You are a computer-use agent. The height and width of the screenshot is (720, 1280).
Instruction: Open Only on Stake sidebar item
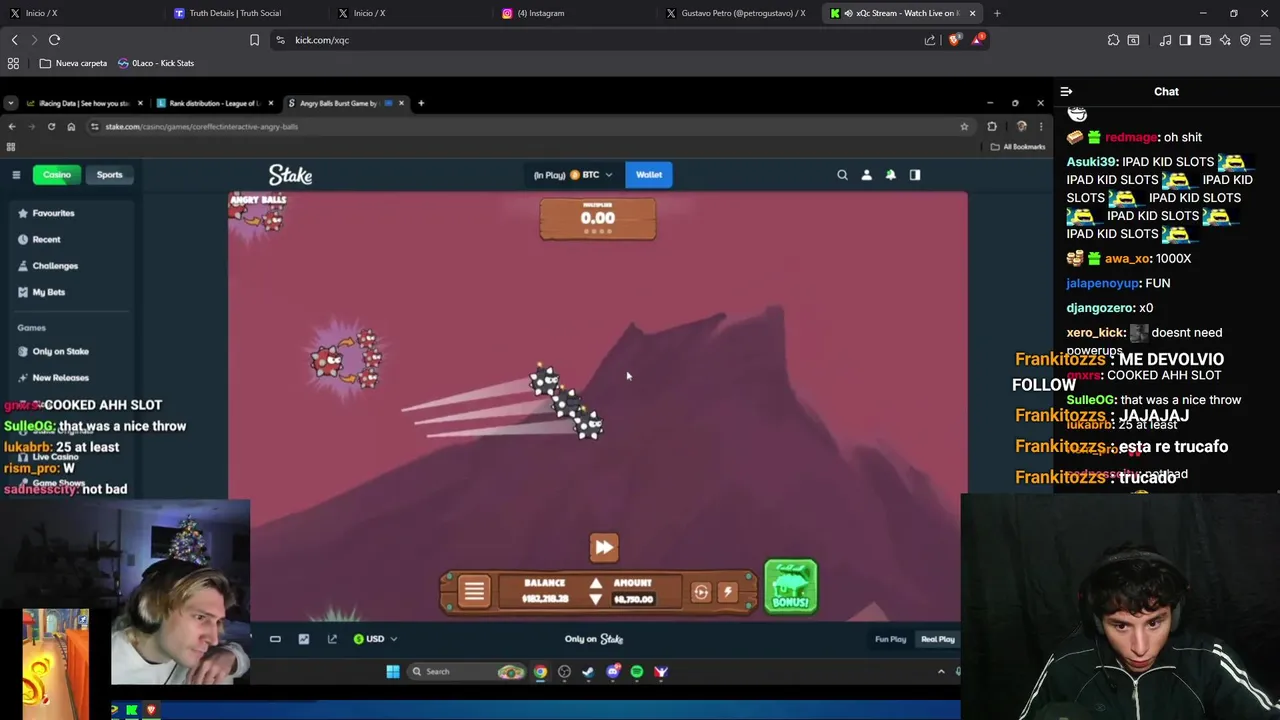click(53, 351)
